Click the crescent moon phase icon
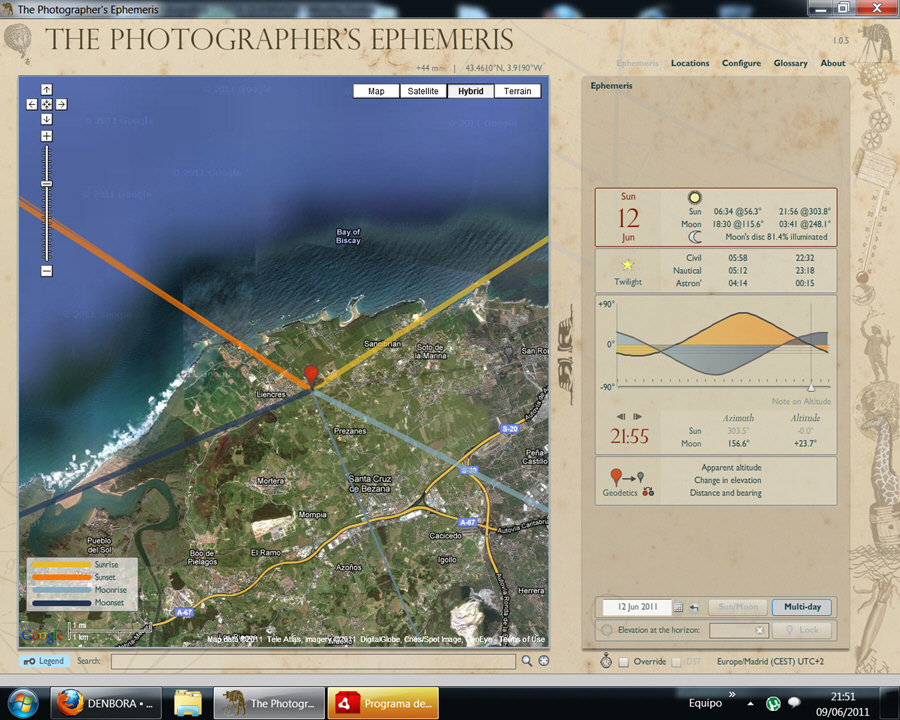The width and height of the screenshot is (900, 720). coord(695,237)
